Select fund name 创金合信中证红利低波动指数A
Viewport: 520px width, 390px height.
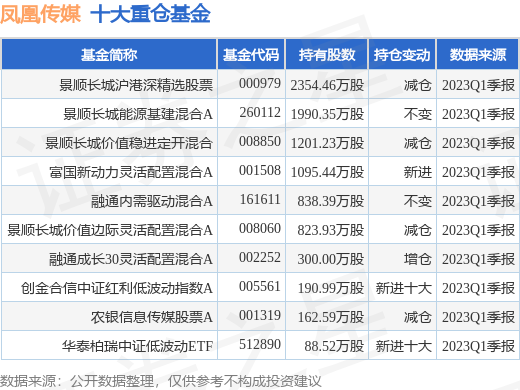click(x=117, y=288)
